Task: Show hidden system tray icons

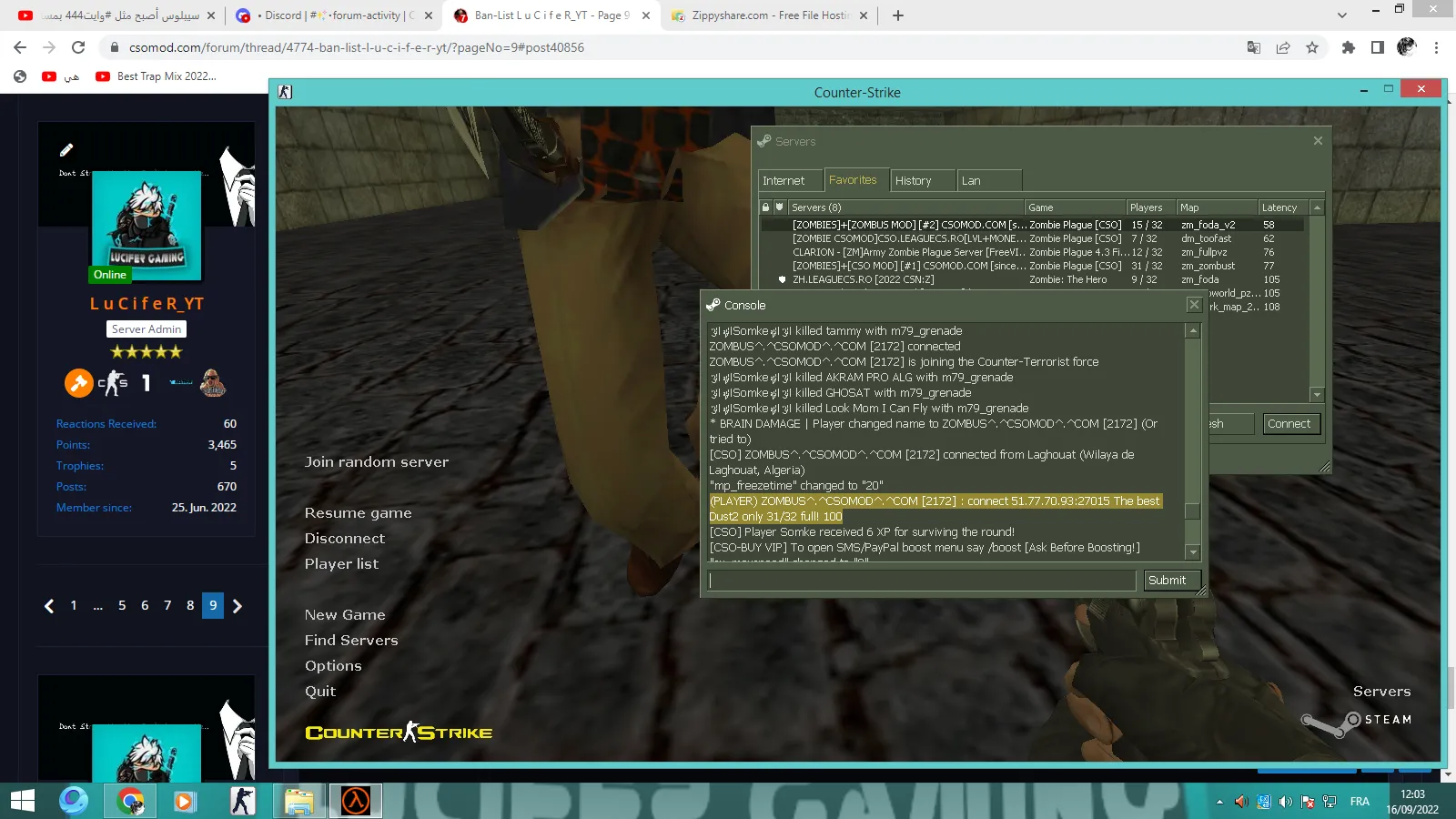Action: pos(1219,802)
